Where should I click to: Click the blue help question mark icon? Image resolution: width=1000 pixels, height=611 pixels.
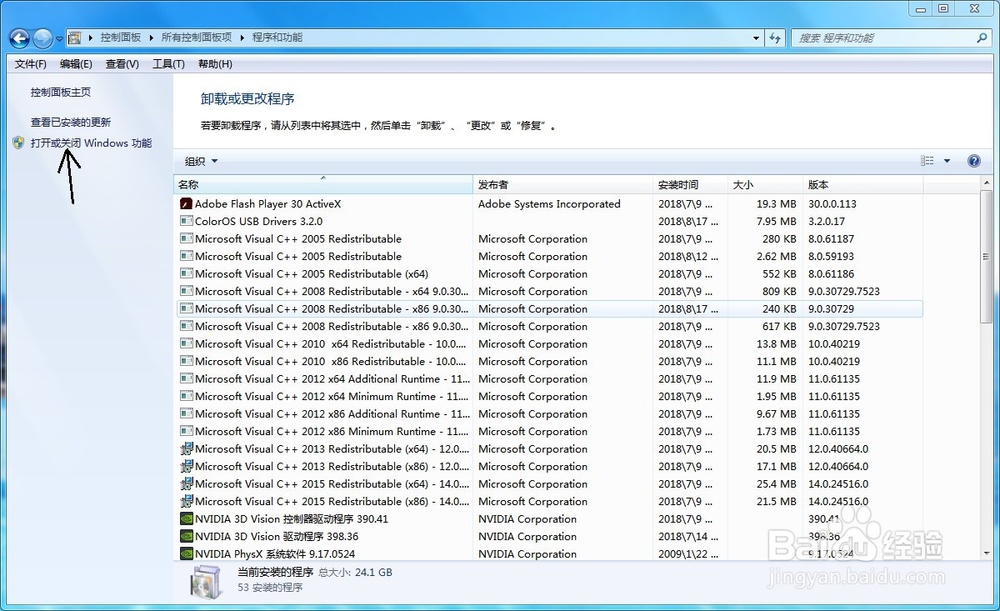tap(974, 161)
